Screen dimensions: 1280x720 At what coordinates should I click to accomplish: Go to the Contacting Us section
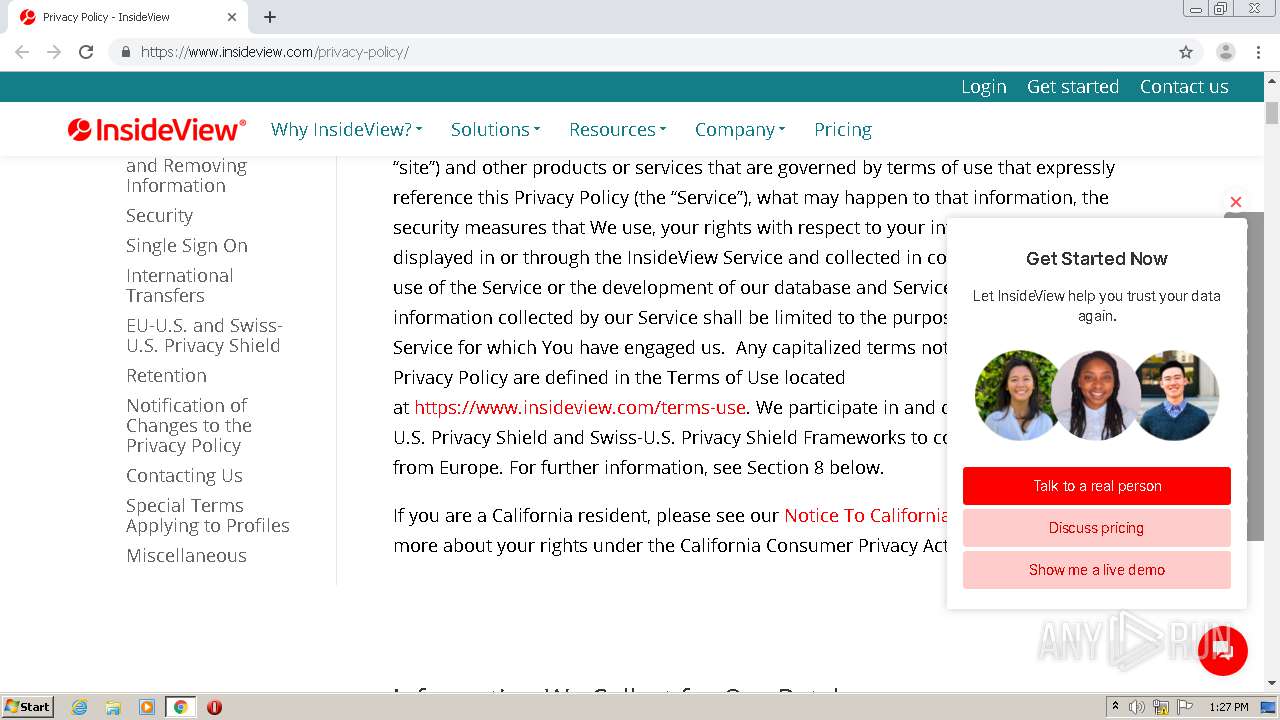pyautogui.click(x=184, y=475)
